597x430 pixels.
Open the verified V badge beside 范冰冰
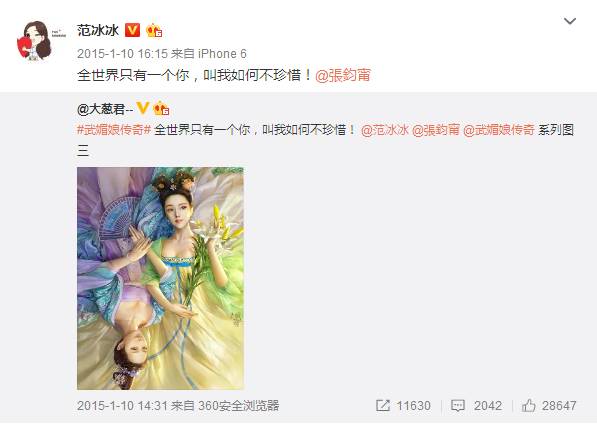[x=132, y=30]
